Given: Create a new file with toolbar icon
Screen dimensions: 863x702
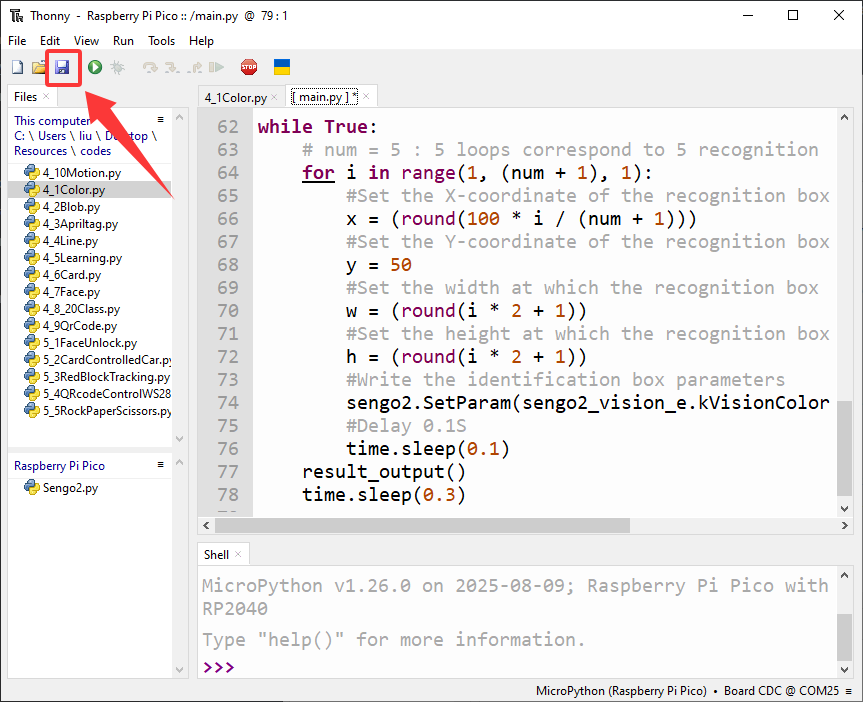Looking at the screenshot, I should (x=18, y=67).
